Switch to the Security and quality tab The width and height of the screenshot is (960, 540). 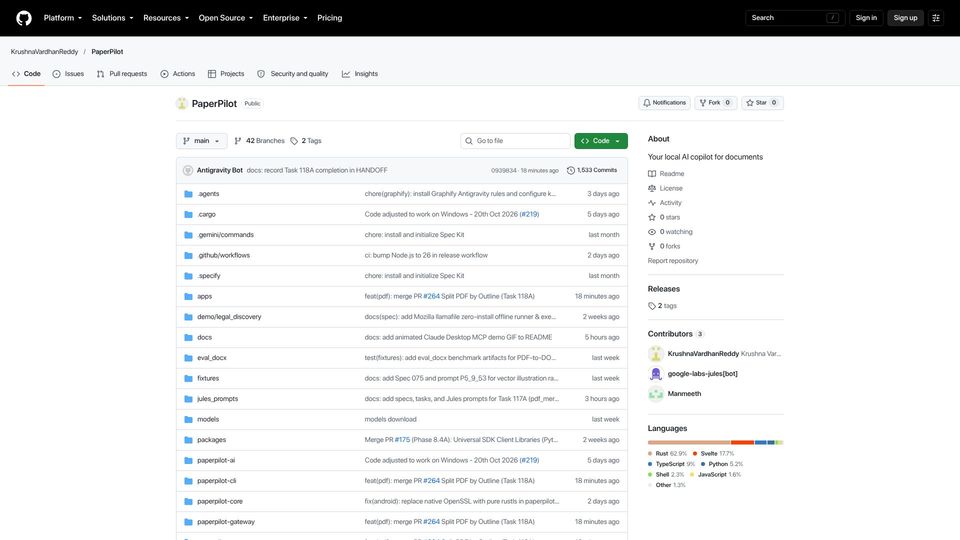point(293,73)
